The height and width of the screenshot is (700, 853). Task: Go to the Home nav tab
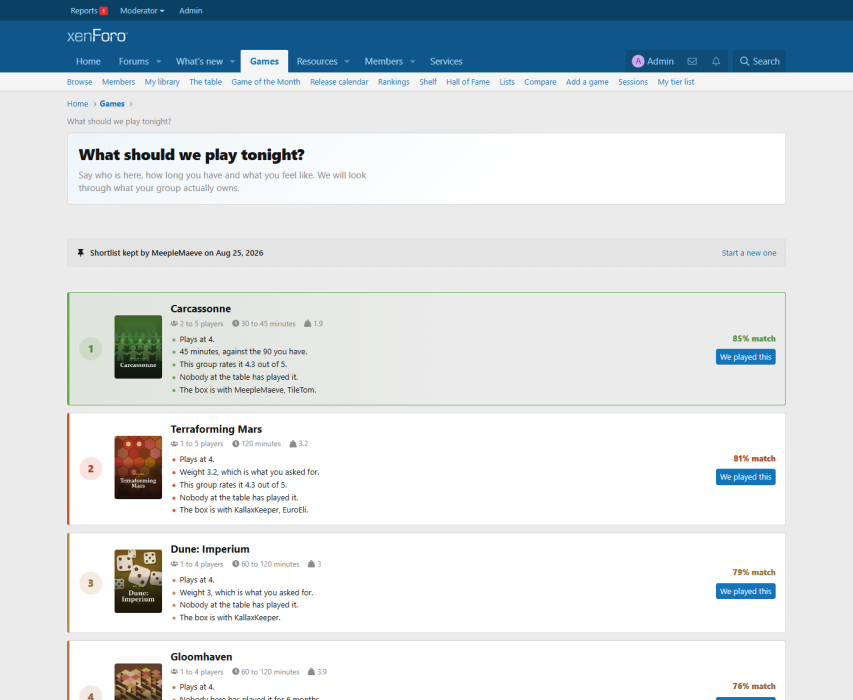(88, 61)
